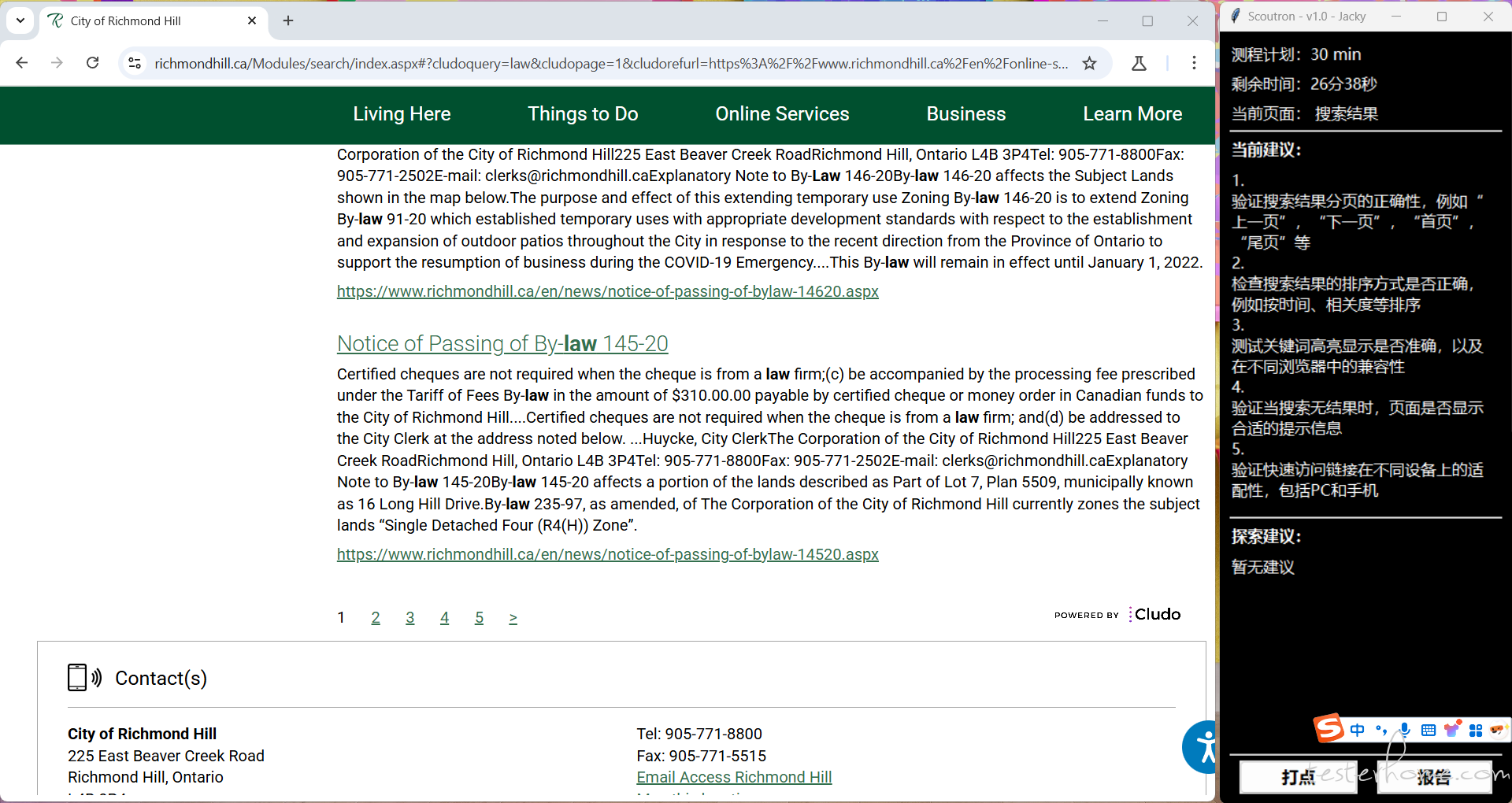Open the Online Services menu

tap(782, 114)
